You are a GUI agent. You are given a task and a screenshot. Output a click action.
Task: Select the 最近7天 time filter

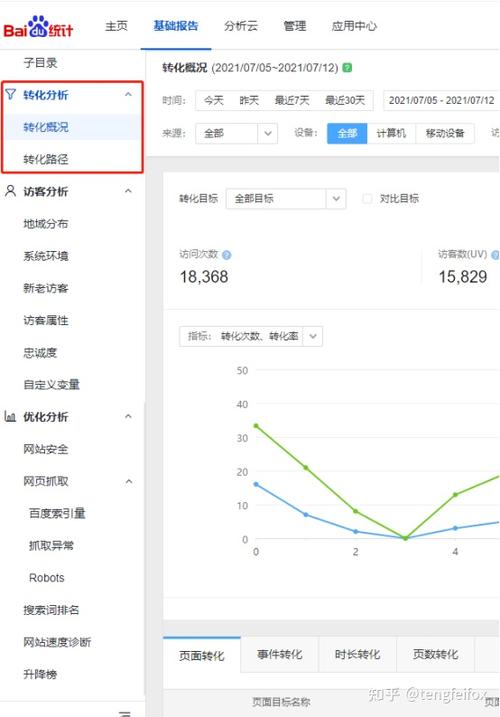click(292, 100)
